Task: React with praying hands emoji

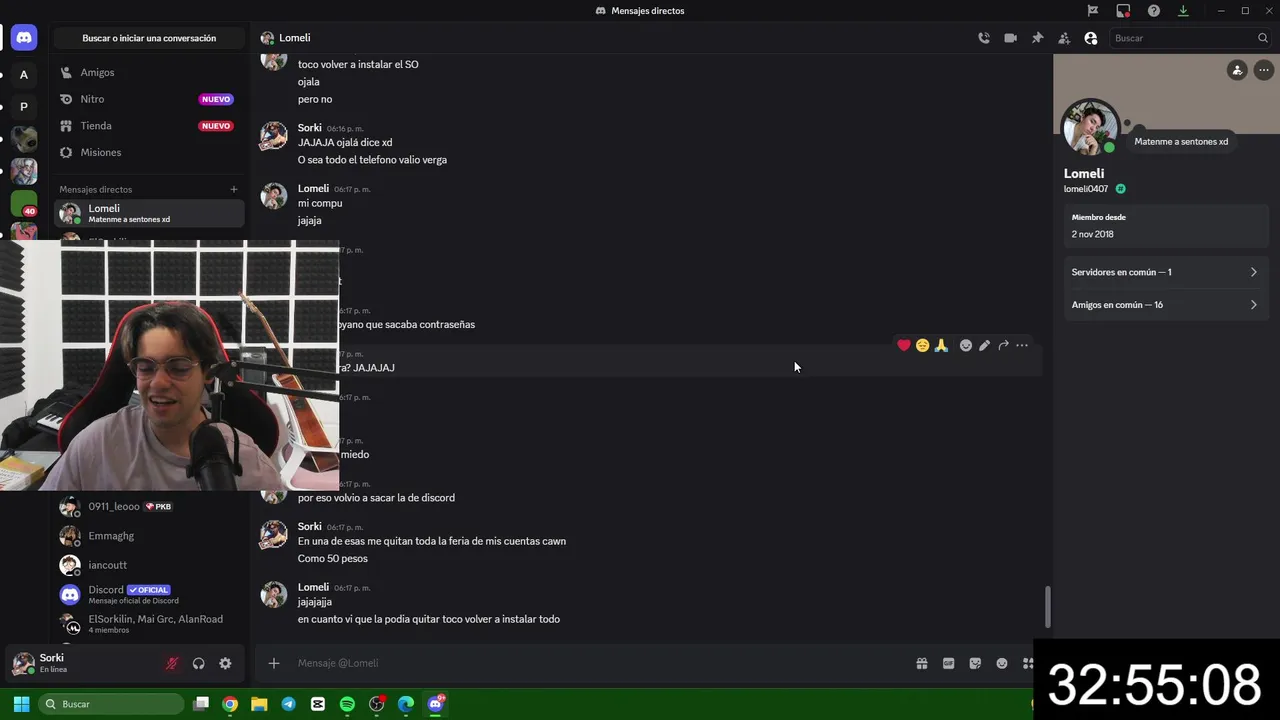Action: click(x=941, y=345)
